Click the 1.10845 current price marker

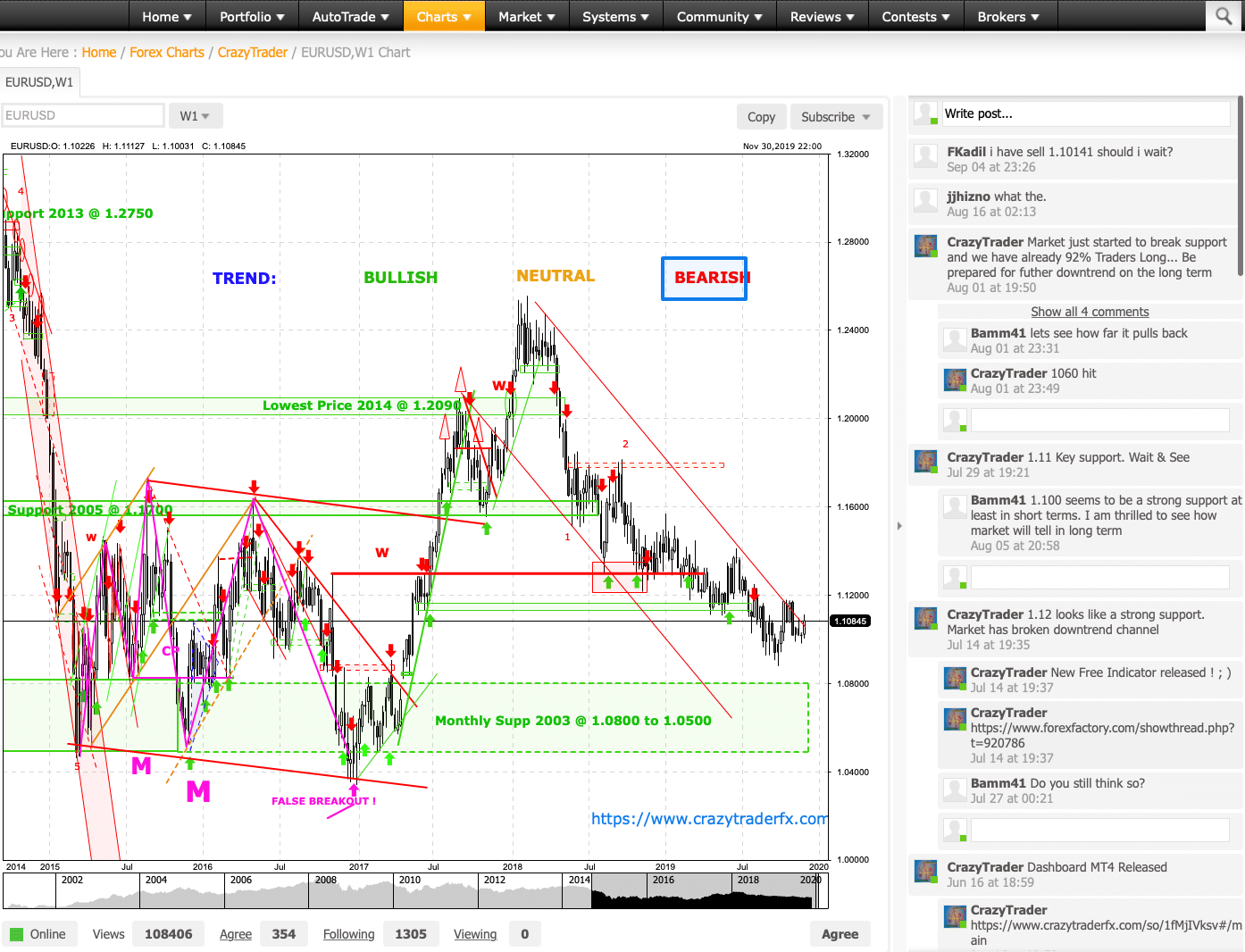850,621
